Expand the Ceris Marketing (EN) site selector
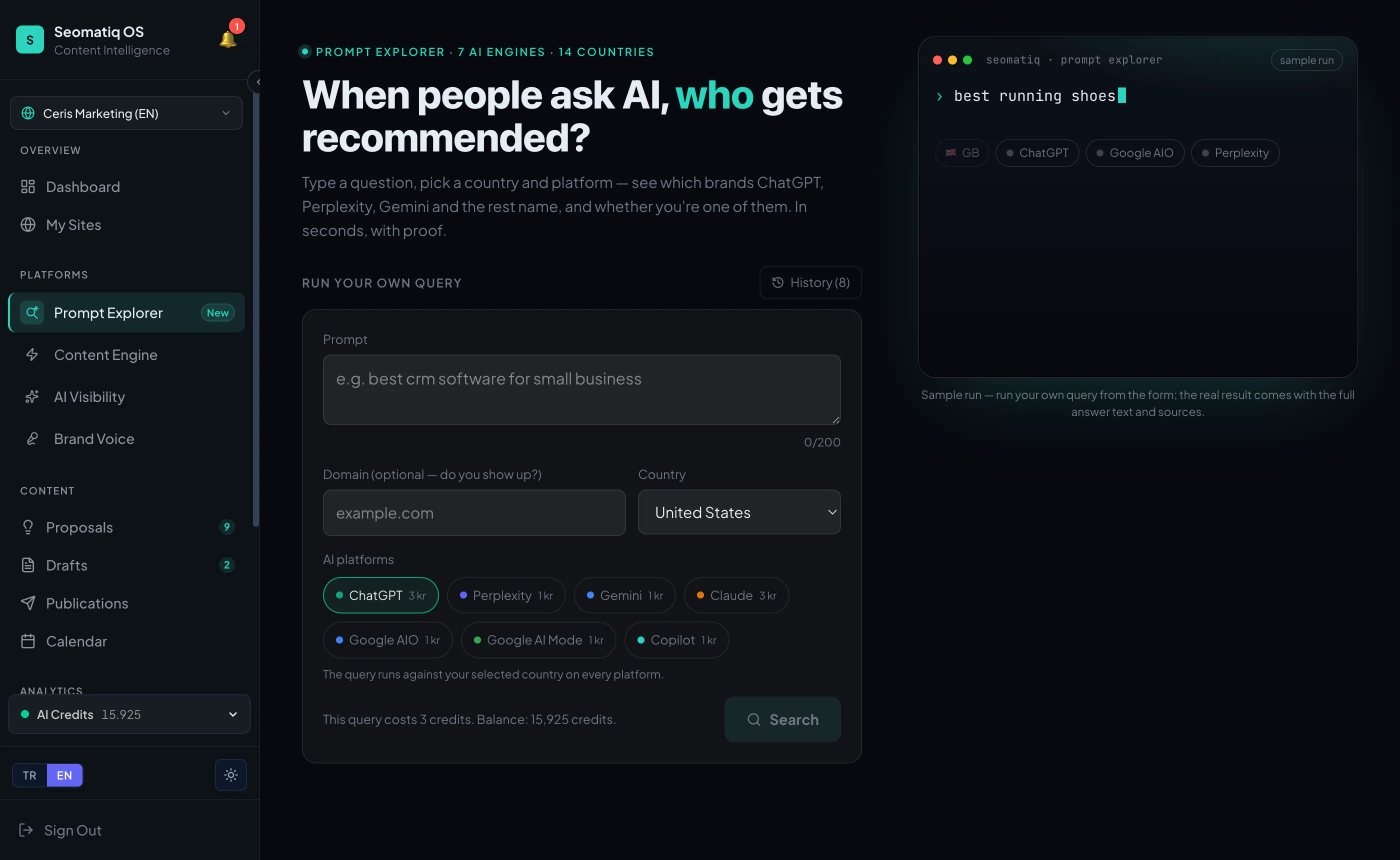The height and width of the screenshot is (860, 1400). point(126,113)
